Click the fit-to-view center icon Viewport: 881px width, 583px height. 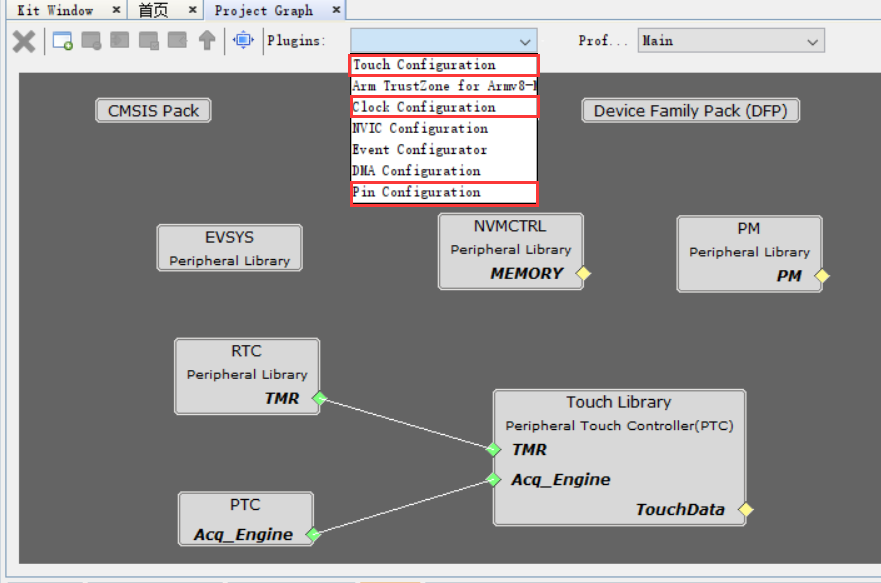click(x=243, y=40)
